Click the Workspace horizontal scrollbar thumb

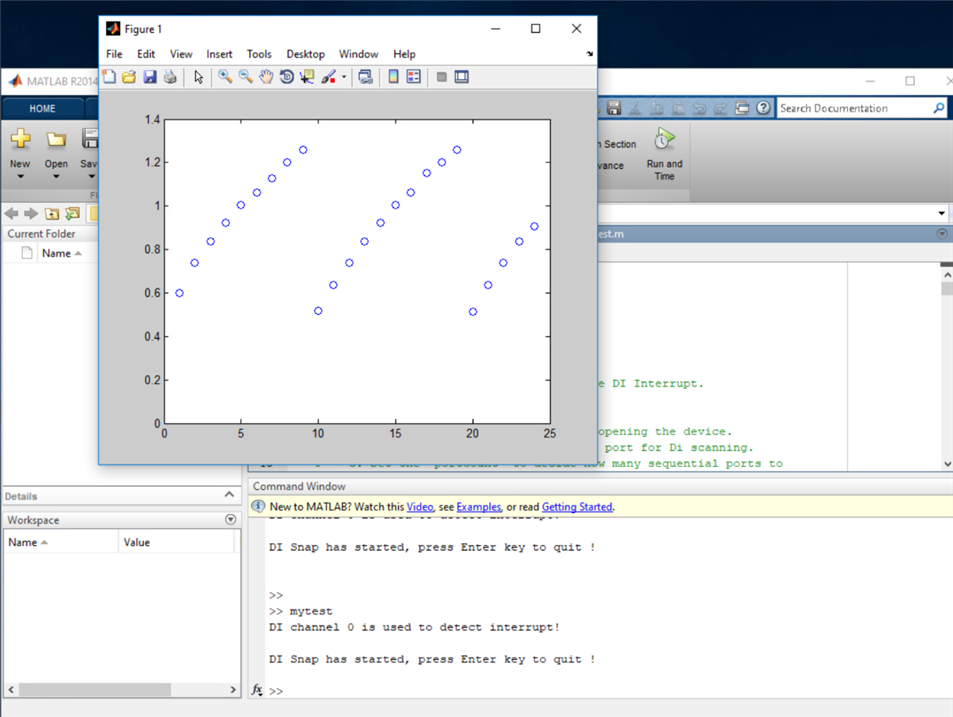pos(94,690)
